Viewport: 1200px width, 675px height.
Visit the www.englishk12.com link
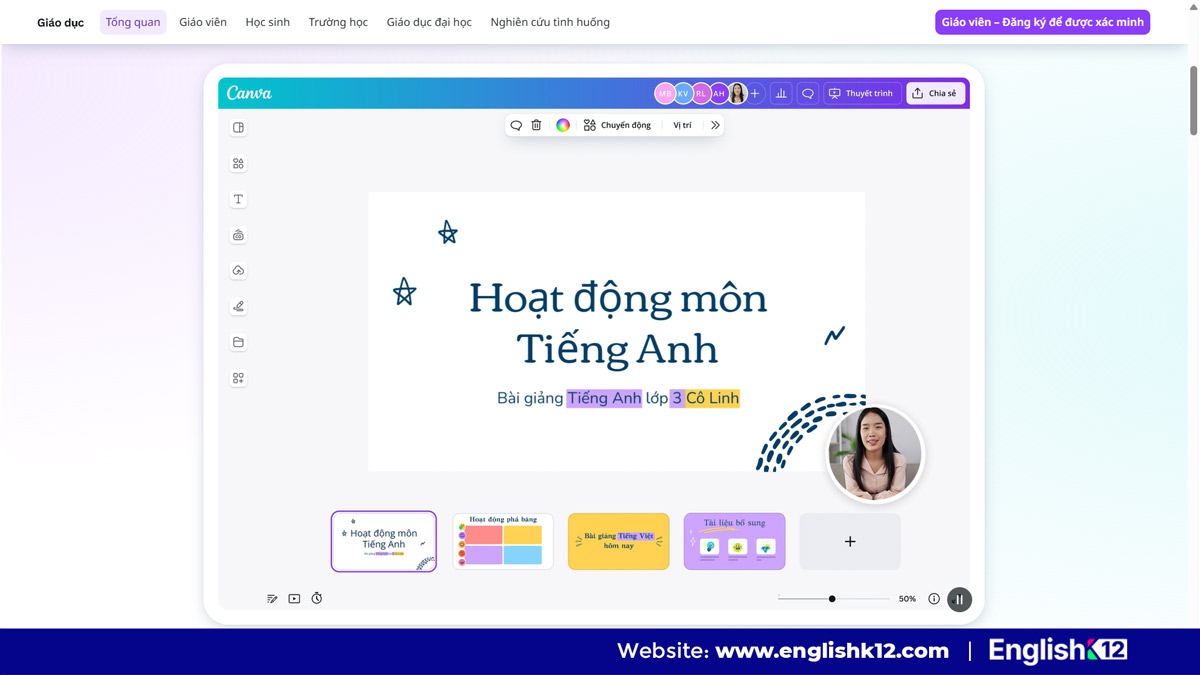[x=832, y=650]
